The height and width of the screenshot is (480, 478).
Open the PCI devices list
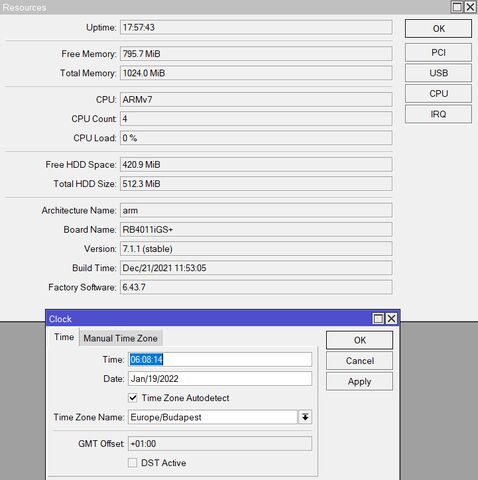438,52
